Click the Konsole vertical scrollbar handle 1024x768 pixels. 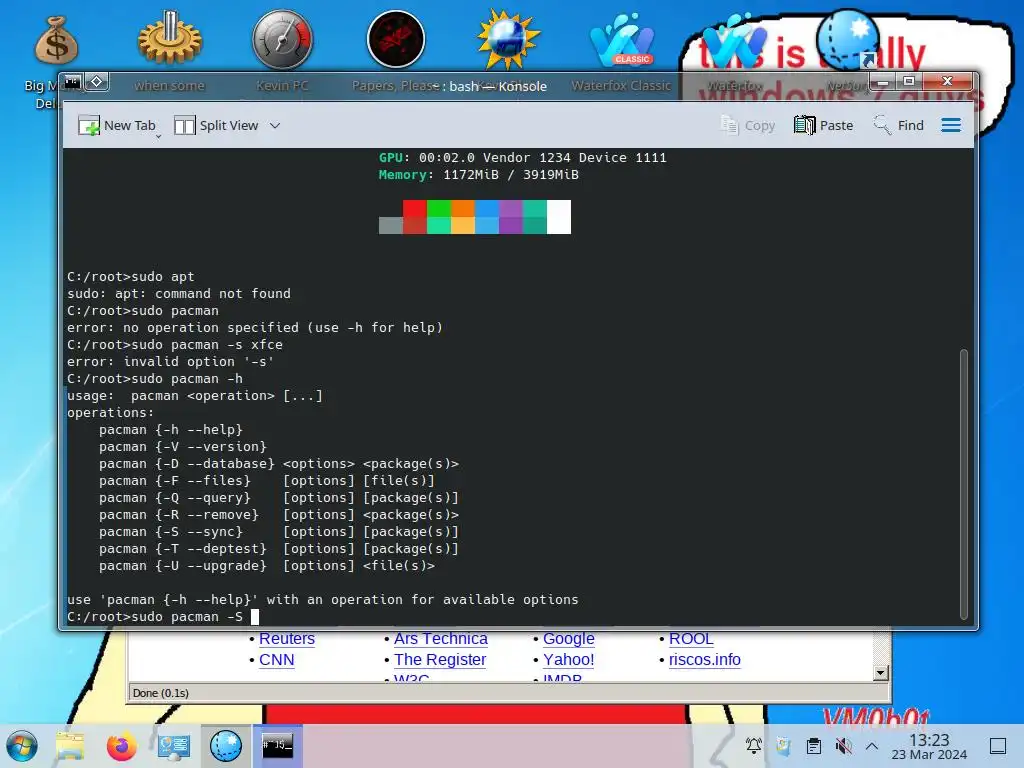pos(964,484)
